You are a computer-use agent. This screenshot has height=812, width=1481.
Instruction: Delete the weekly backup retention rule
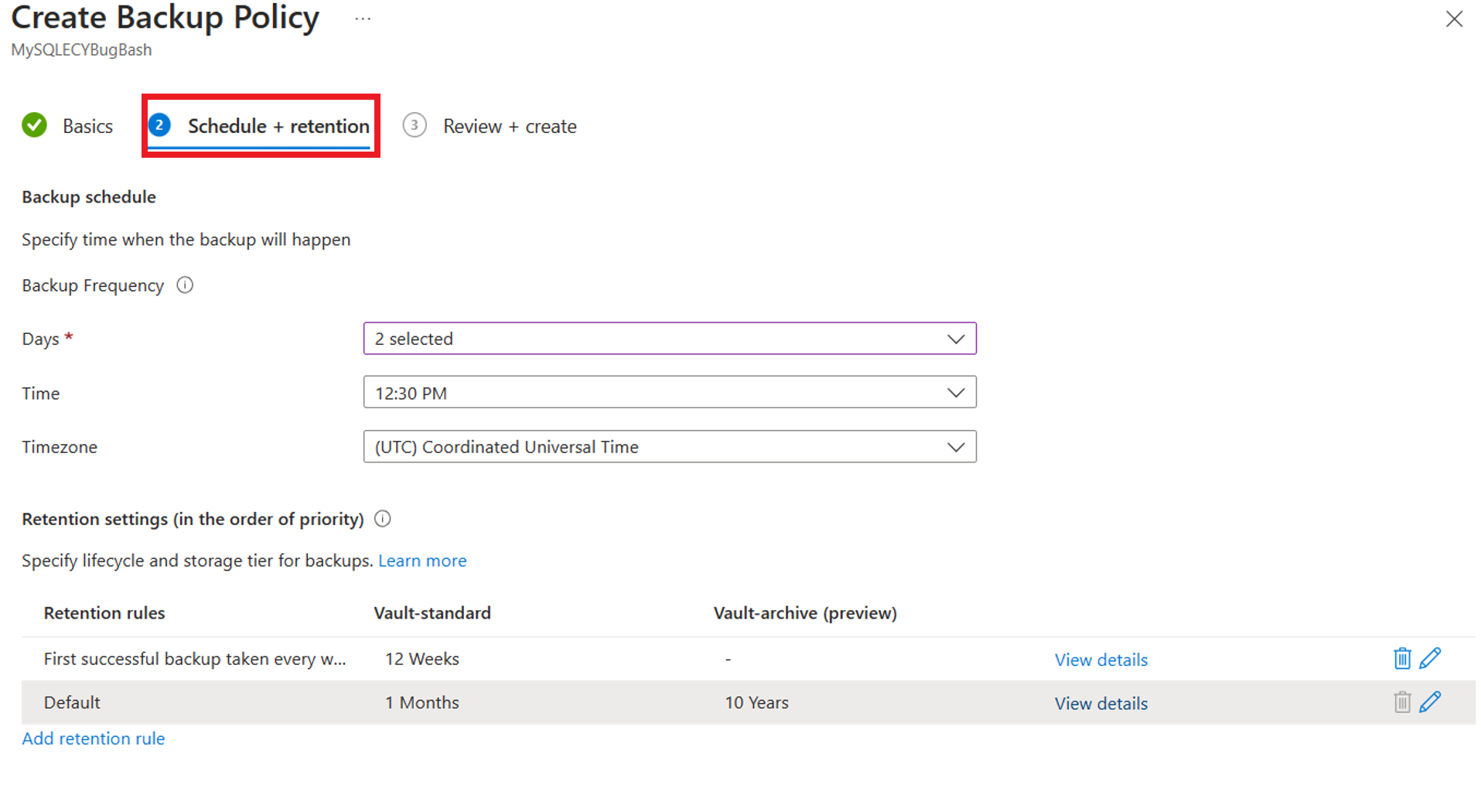[x=1402, y=658]
